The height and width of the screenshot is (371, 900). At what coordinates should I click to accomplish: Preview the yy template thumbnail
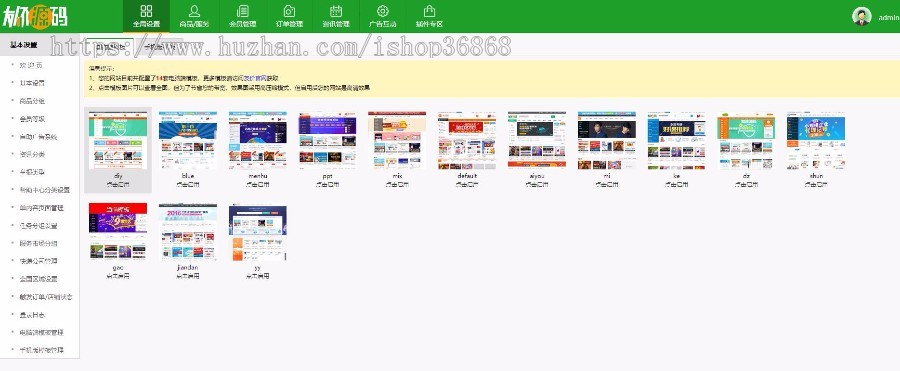[258, 231]
